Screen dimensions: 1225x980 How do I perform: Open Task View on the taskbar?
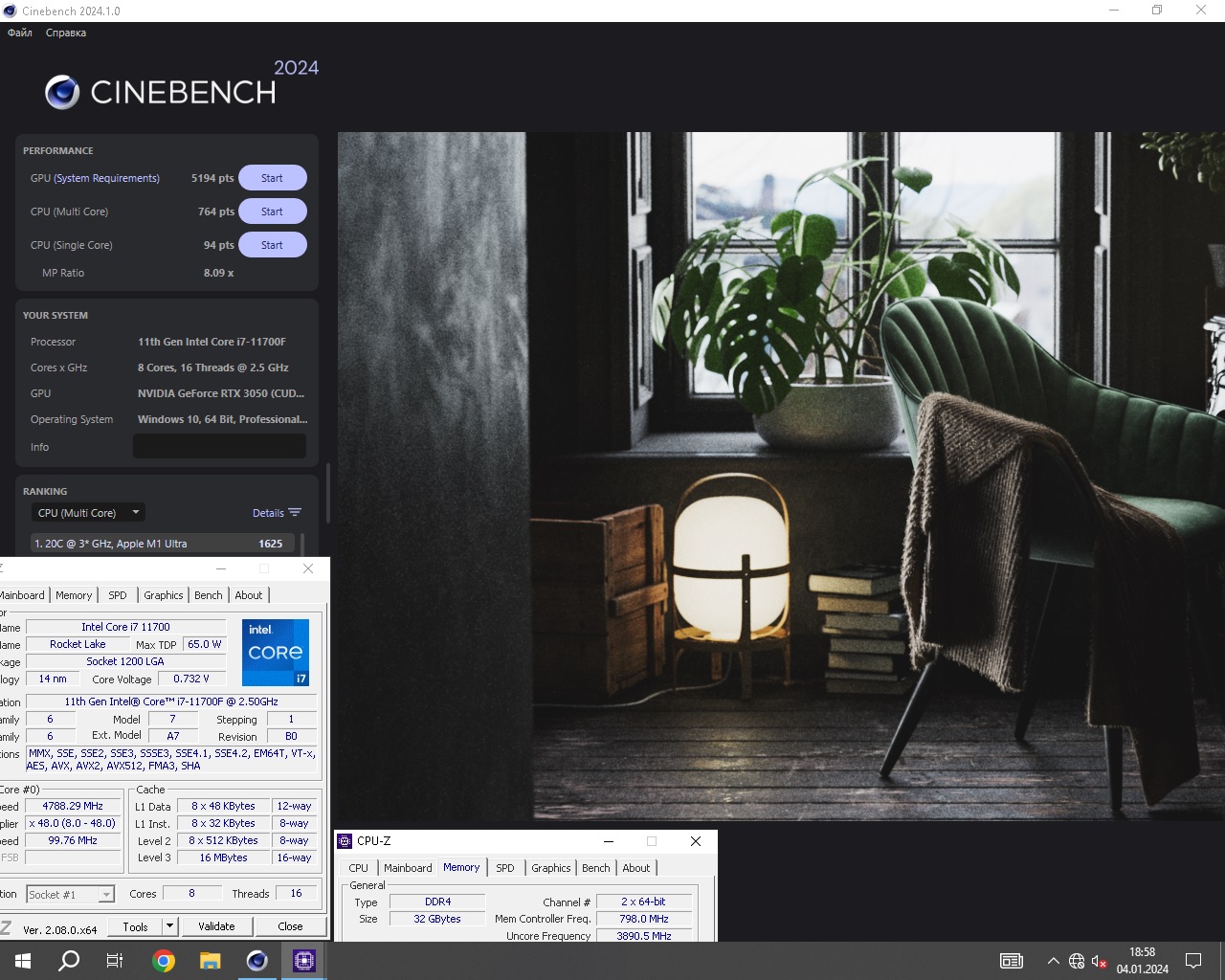coord(115,961)
